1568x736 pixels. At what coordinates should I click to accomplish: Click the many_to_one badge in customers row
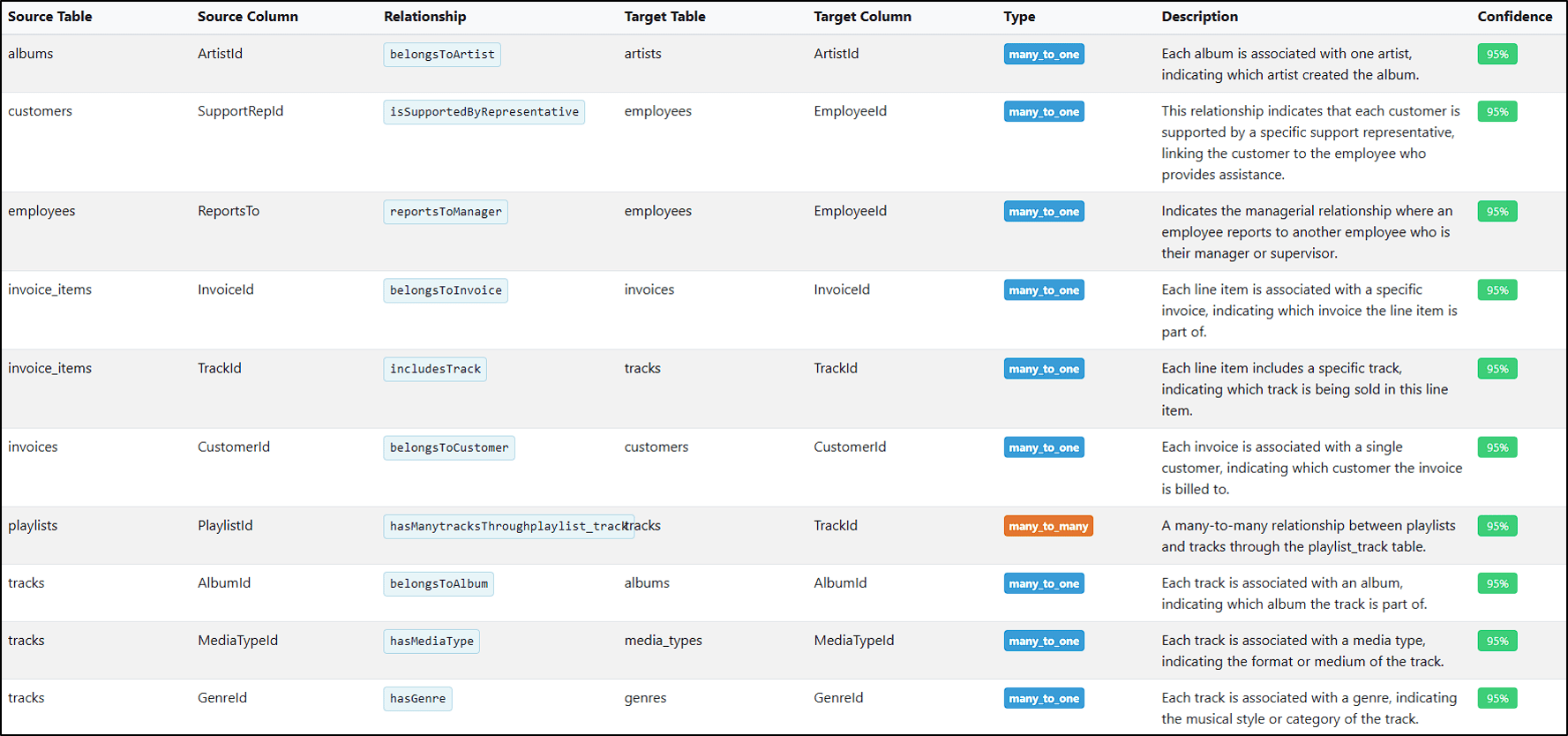pyautogui.click(x=1044, y=112)
